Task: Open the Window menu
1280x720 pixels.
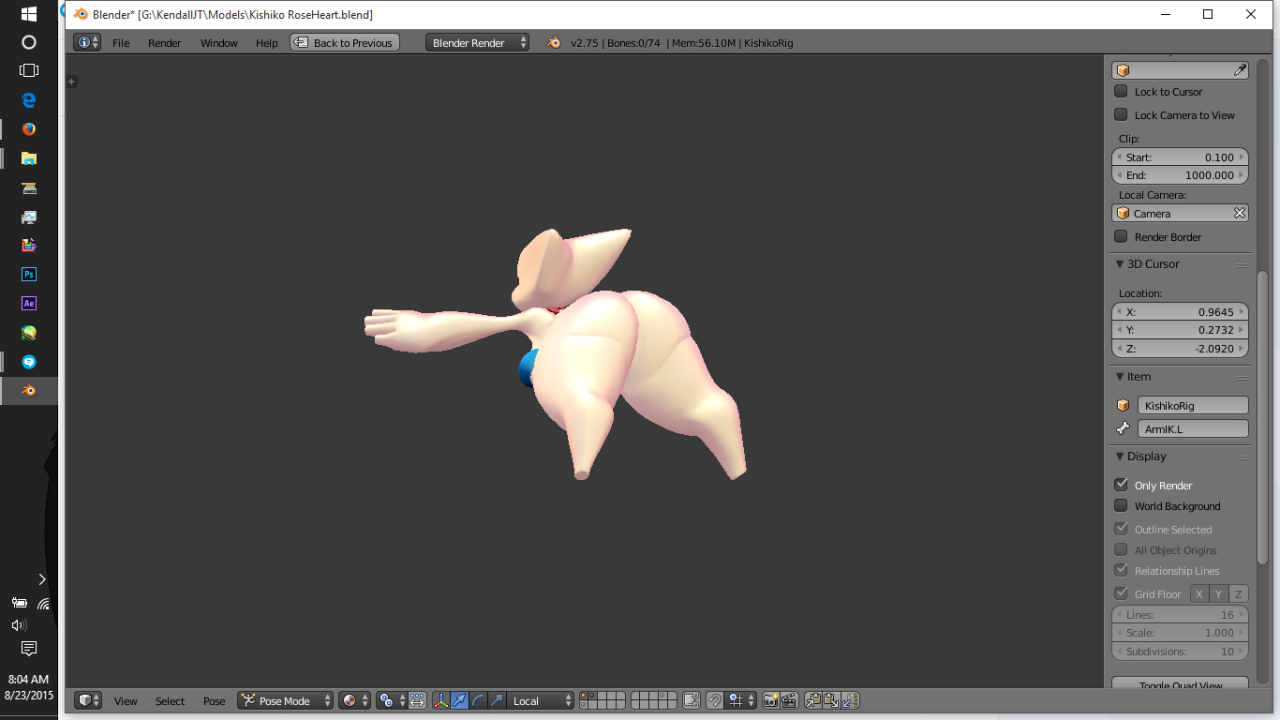Action: coord(219,43)
